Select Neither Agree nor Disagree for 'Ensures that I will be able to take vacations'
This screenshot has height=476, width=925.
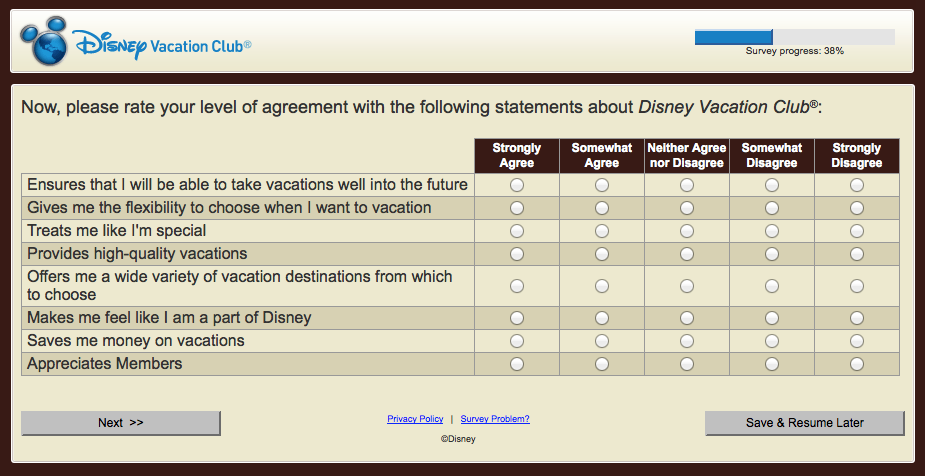[687, 185]
